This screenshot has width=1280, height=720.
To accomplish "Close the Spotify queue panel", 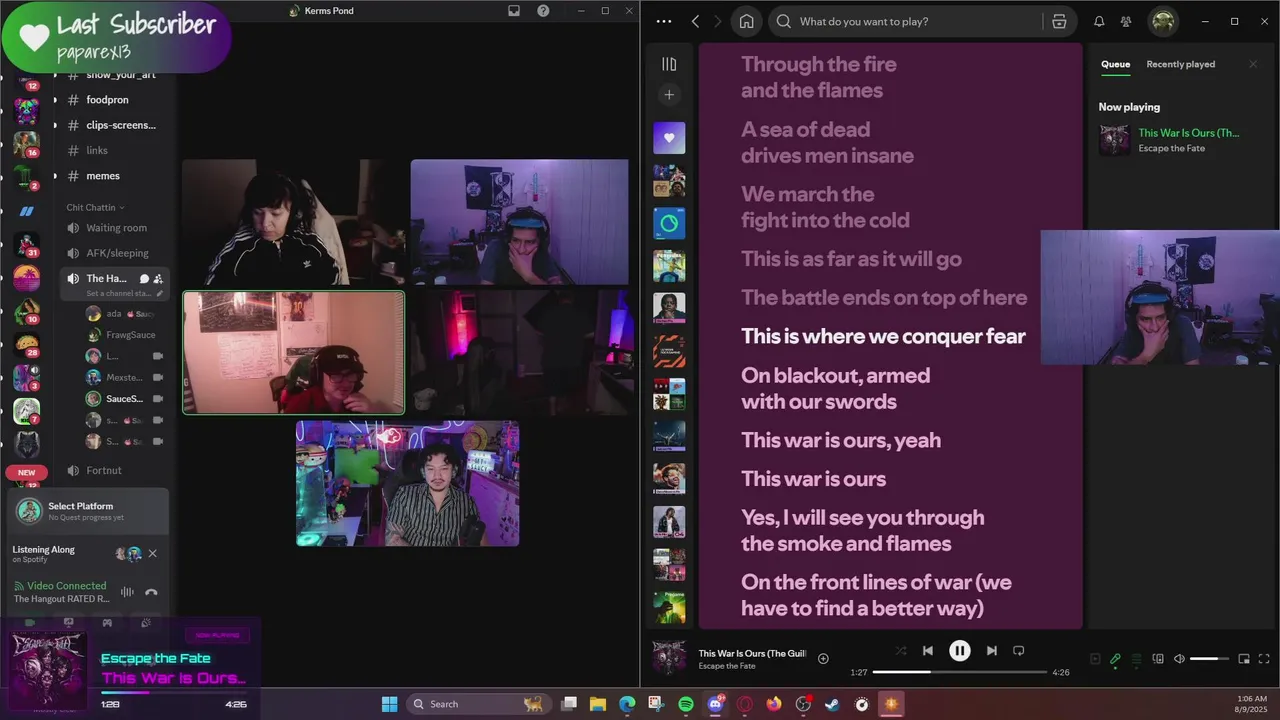I will 1253,64.
